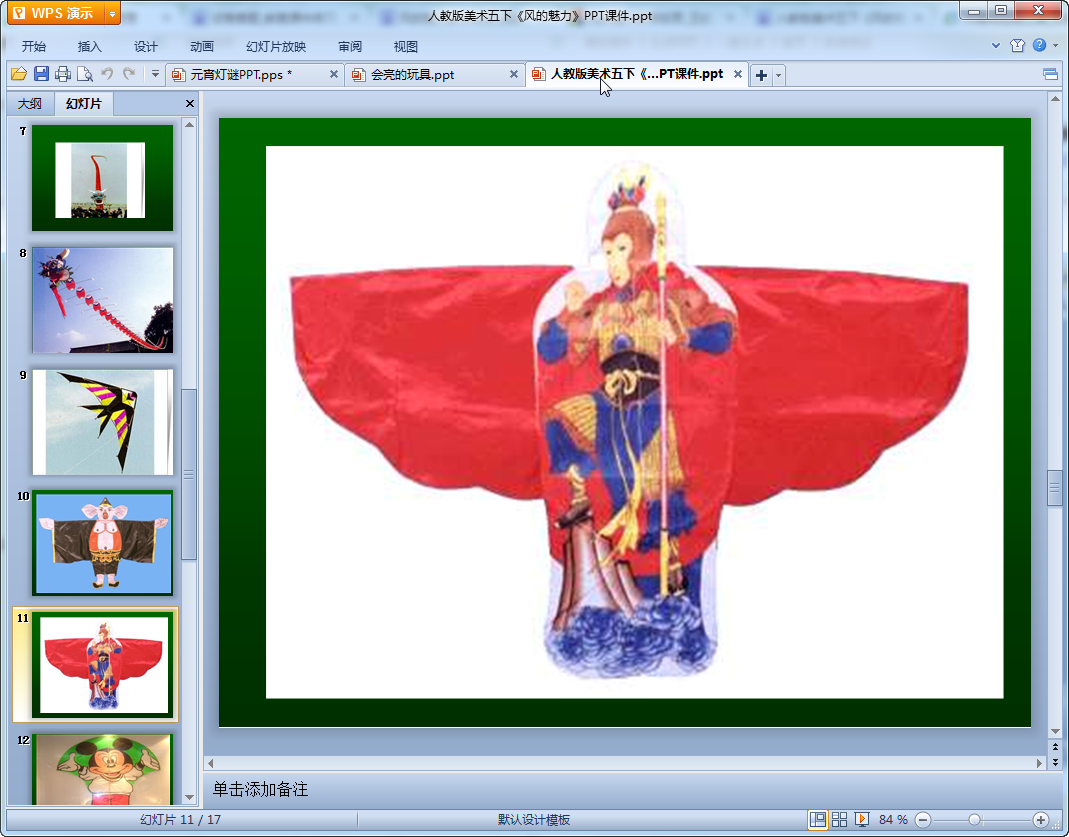Zoom out with the minus button
The image size is (1069, 837).
(922, 820)
